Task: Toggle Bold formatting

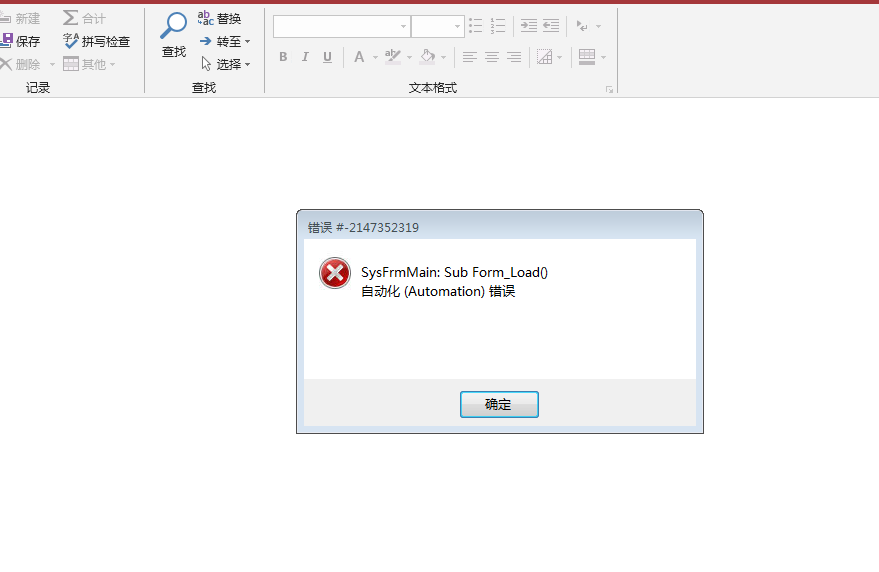Action: point(283,57)
